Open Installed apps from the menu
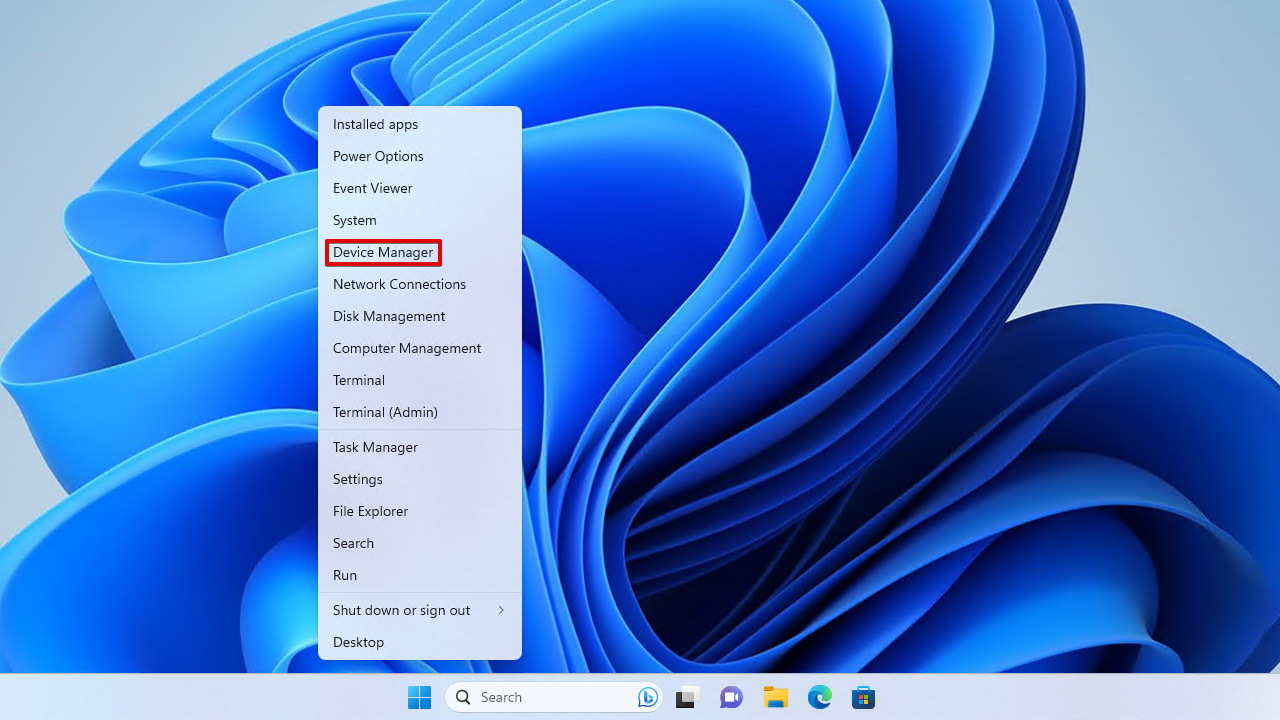The height and width of the screenshot is (720, 1280). click(375, 124)
